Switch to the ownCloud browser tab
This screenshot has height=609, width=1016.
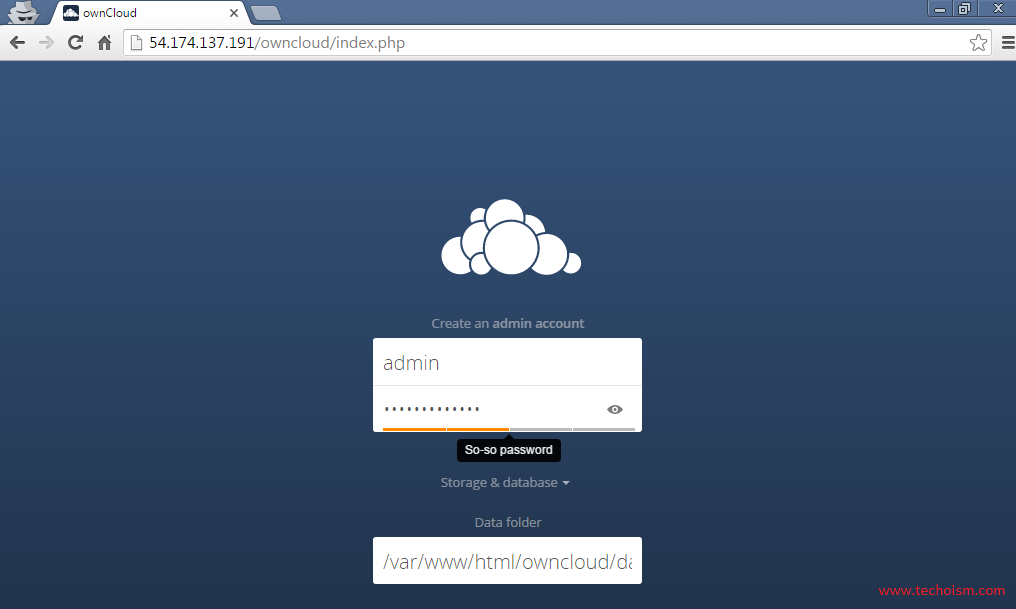(150, 13)
